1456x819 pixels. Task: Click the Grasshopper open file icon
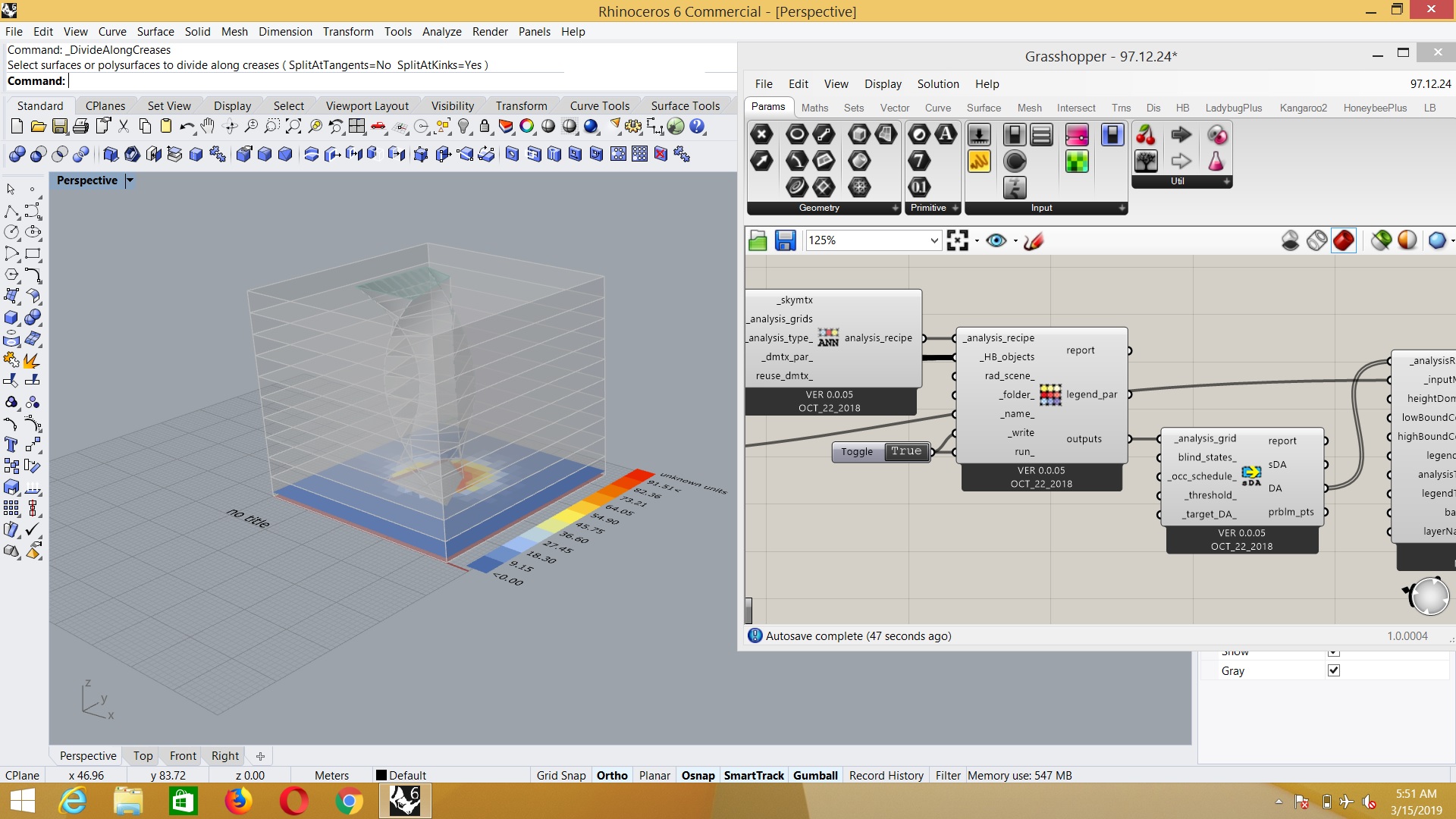[758, 241]
